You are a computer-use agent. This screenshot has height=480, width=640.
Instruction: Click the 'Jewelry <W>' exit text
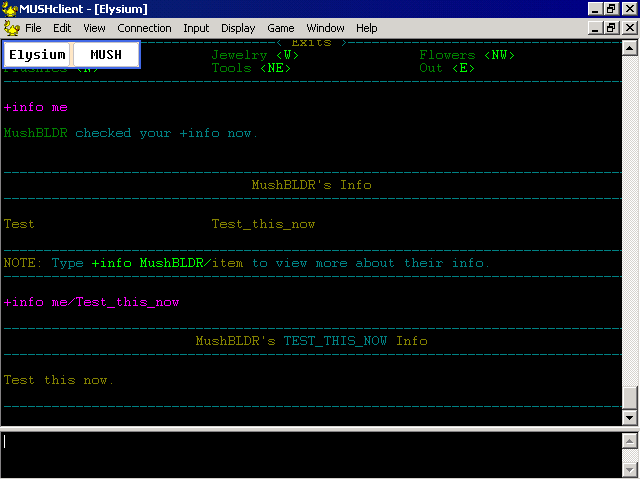(255, 55)
